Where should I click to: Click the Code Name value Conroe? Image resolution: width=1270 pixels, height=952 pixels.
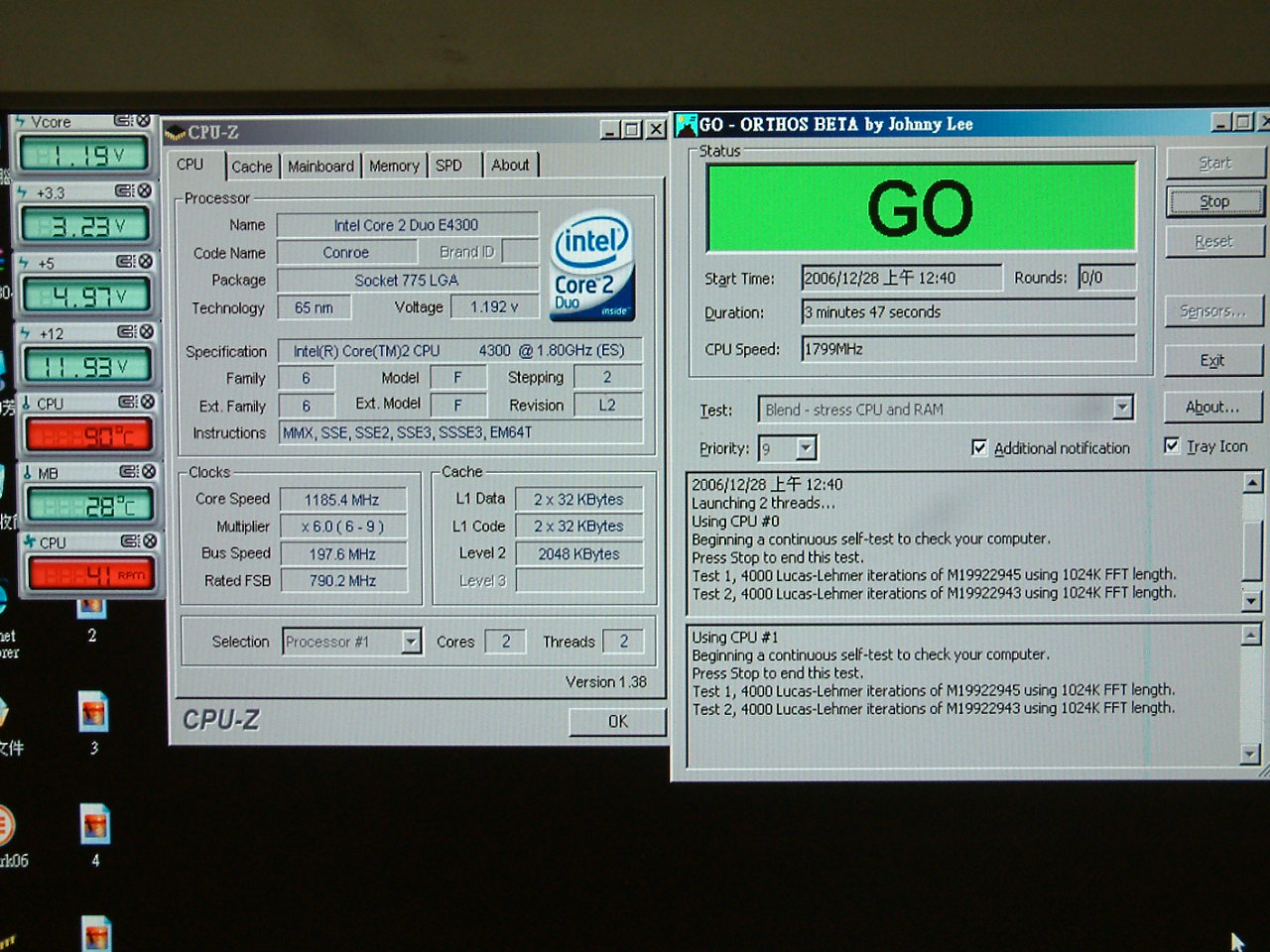346,253
